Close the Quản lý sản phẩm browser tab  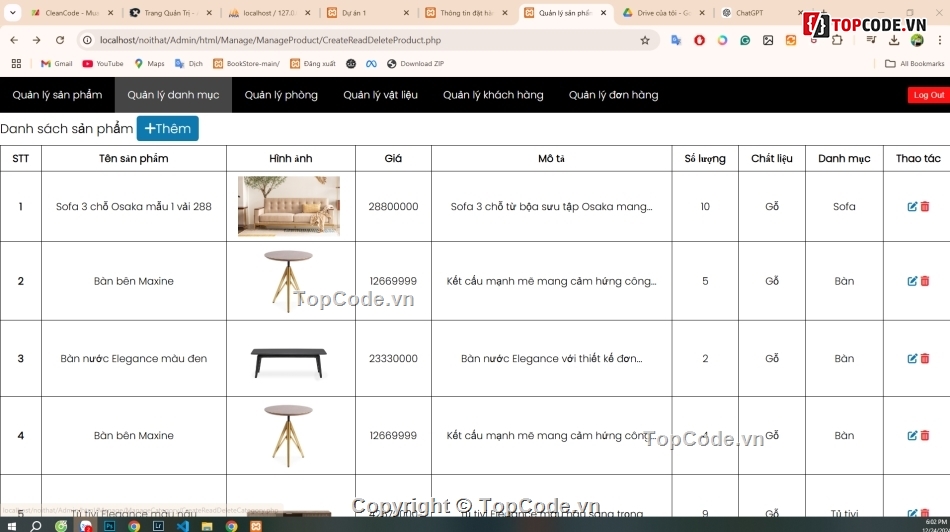(603, 13)
